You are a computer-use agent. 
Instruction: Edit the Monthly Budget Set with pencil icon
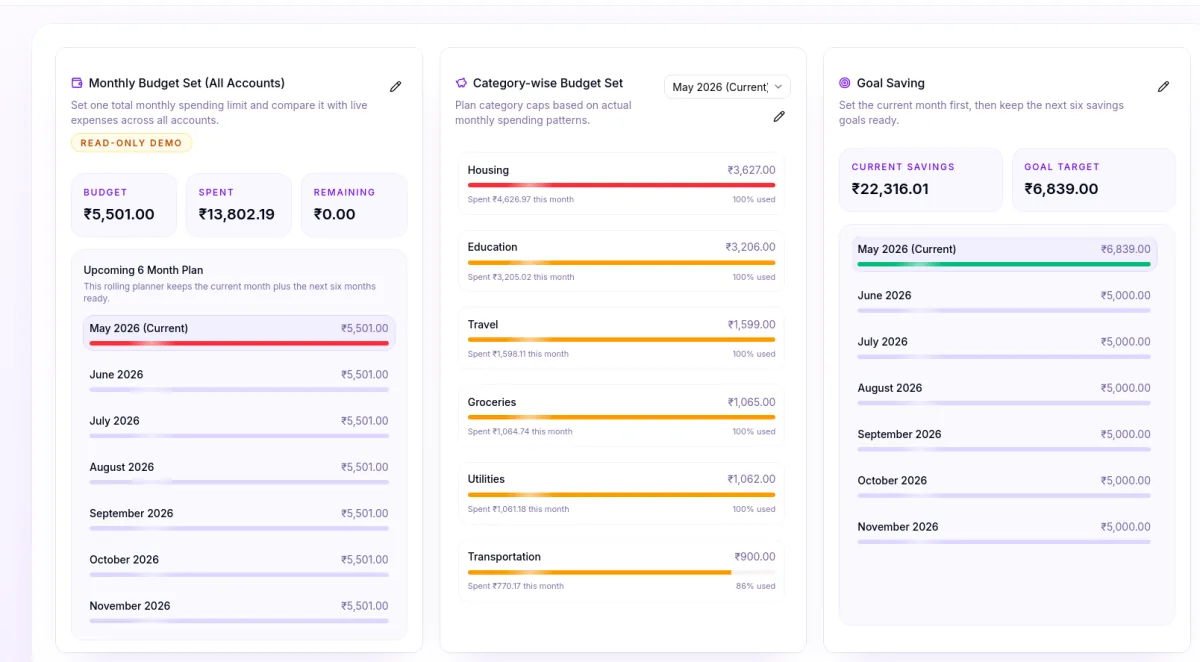(395, 87)
